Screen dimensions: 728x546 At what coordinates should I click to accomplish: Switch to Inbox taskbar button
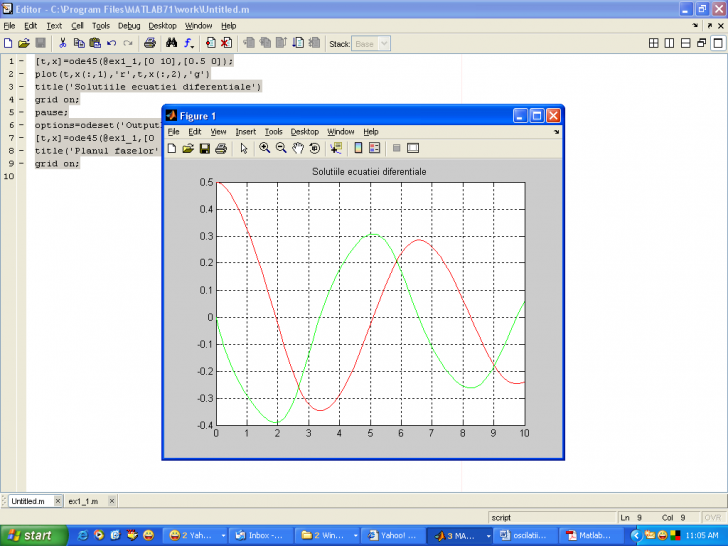click(261, 536)
